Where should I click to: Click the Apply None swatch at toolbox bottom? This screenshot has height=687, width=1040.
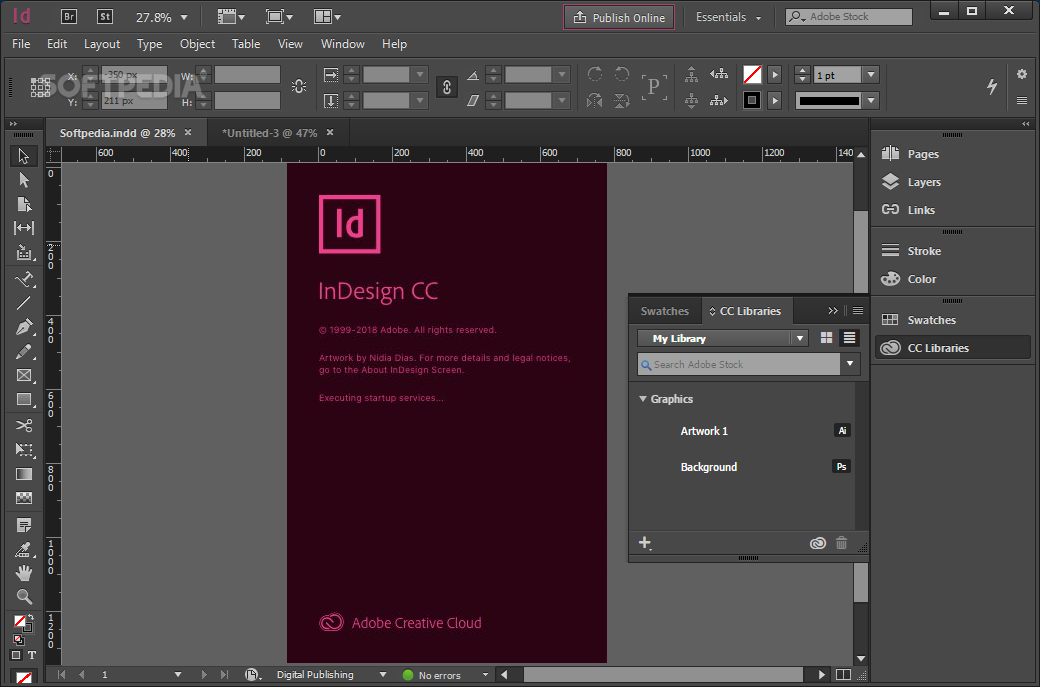click(24, 678)
